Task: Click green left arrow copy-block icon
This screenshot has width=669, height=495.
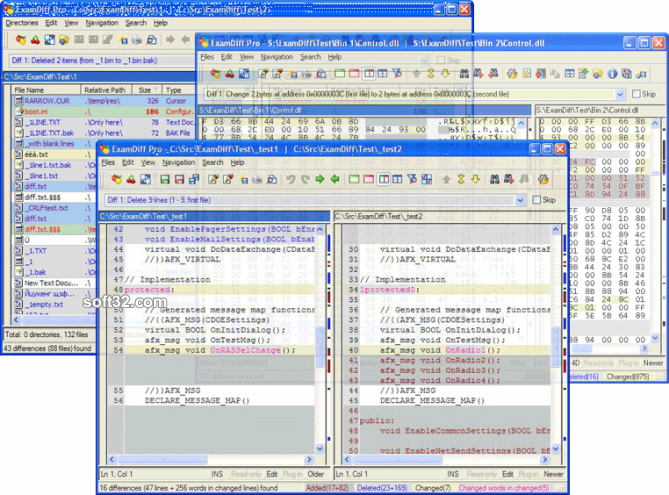Action: click(335, 179)
